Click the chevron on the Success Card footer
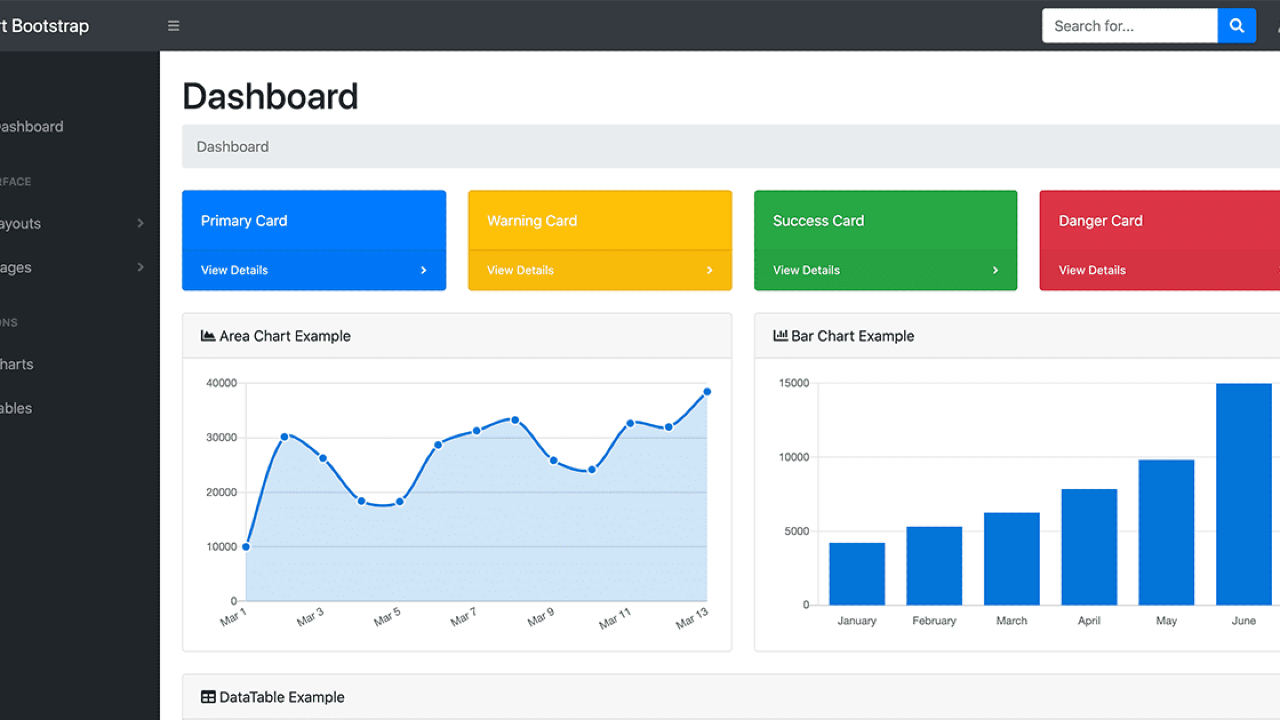This screenshot has width=1280, height=720. point(994,270)
